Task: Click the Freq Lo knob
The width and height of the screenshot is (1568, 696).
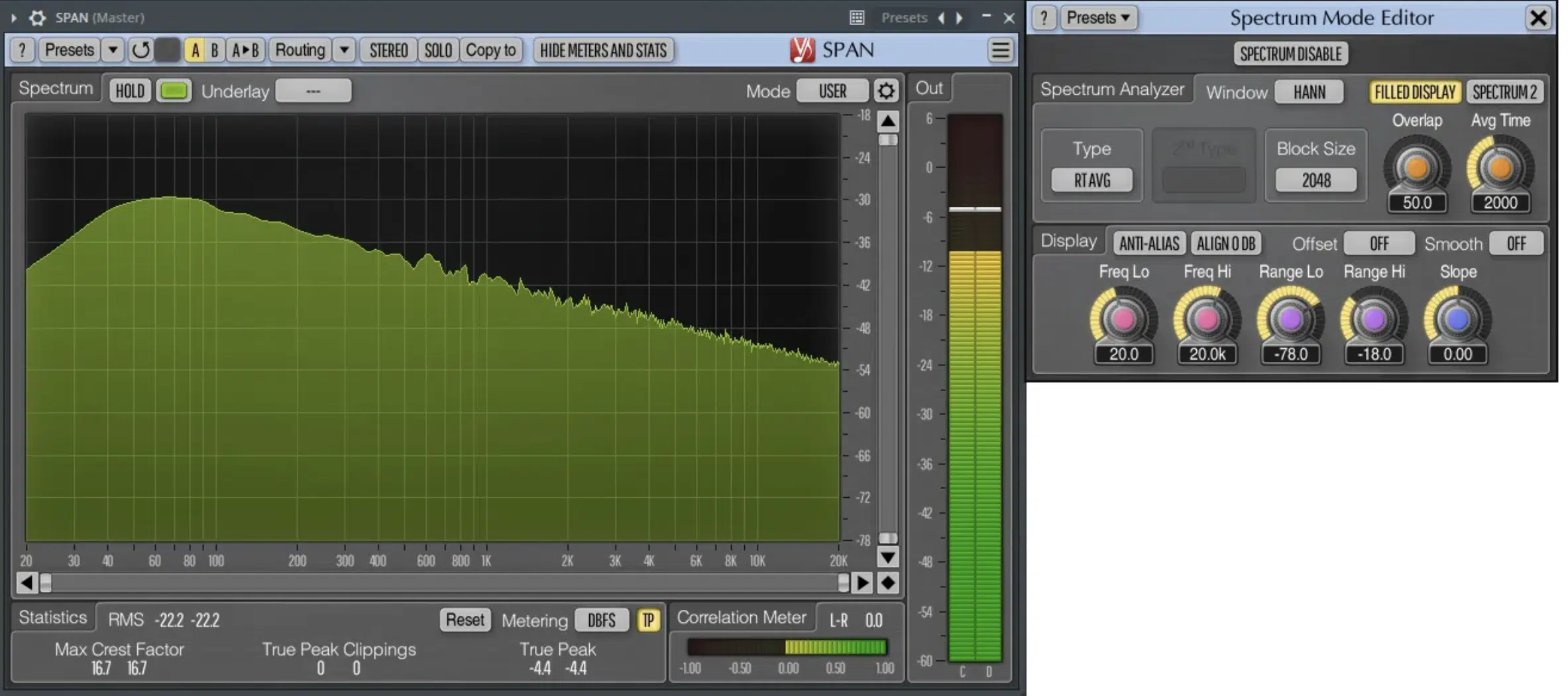Action: pyautogui.click(x=1123, y=319)
